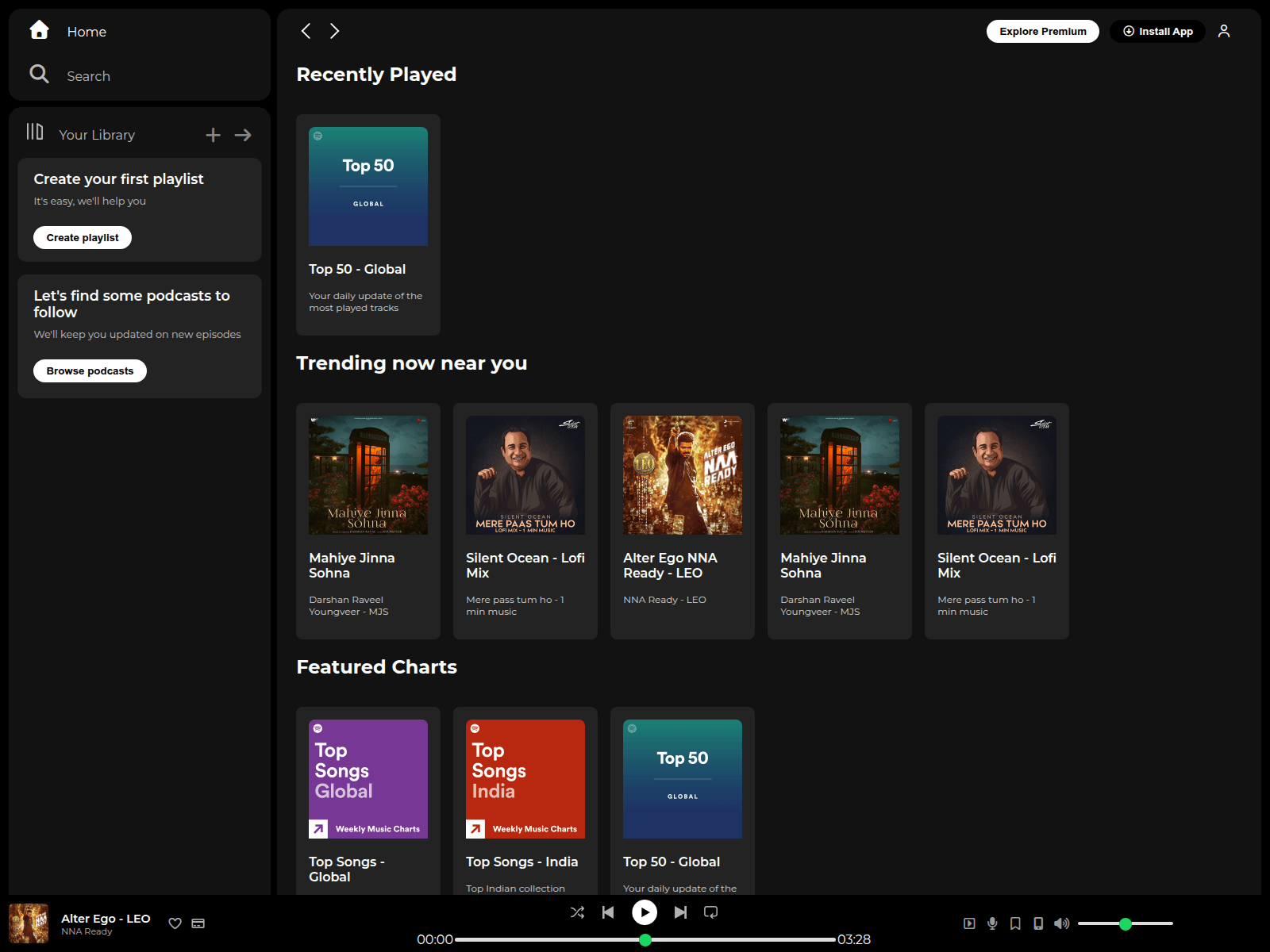
Task: Open the now playing view icon
Action: click(x=969, y=923)
